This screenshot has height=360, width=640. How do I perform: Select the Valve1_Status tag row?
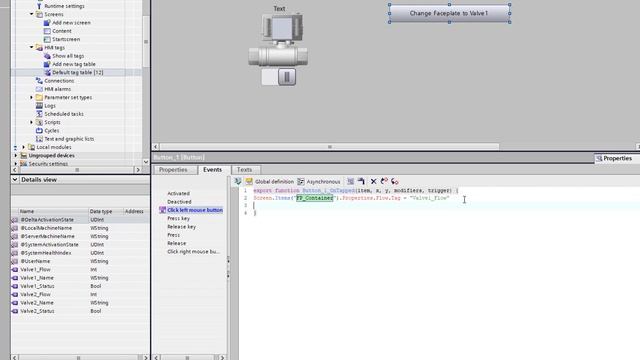point(80,286)
